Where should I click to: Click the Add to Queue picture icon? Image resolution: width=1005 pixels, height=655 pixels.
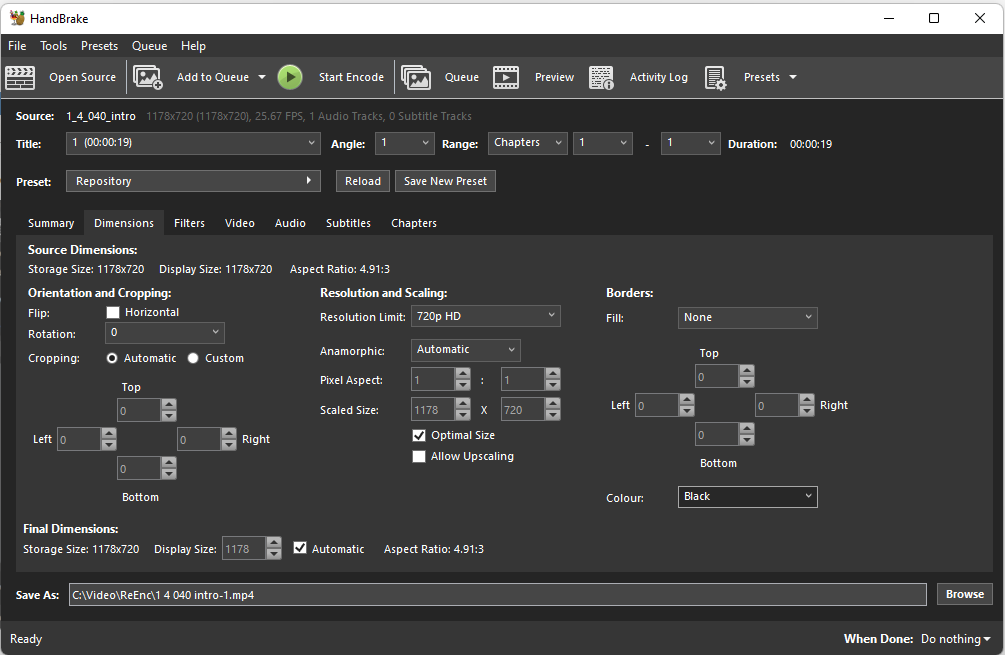148,78
